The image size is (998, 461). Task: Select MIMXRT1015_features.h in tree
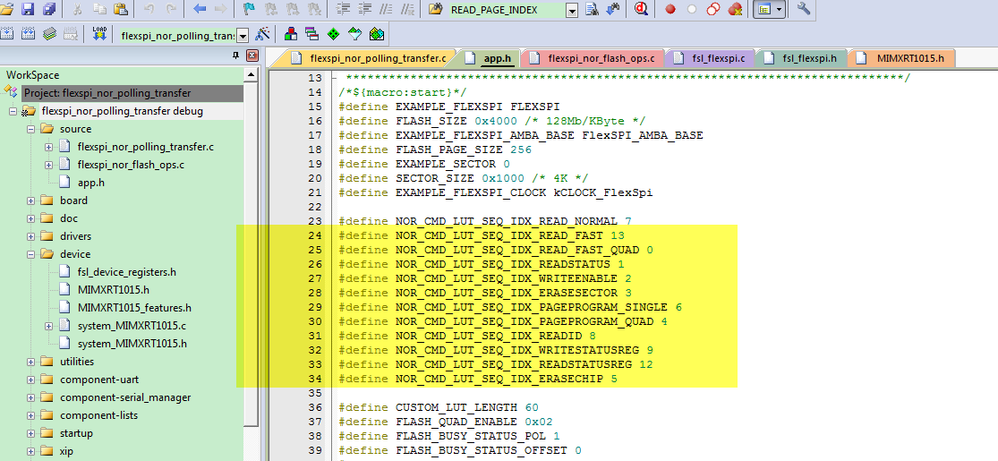click(134, 308)
